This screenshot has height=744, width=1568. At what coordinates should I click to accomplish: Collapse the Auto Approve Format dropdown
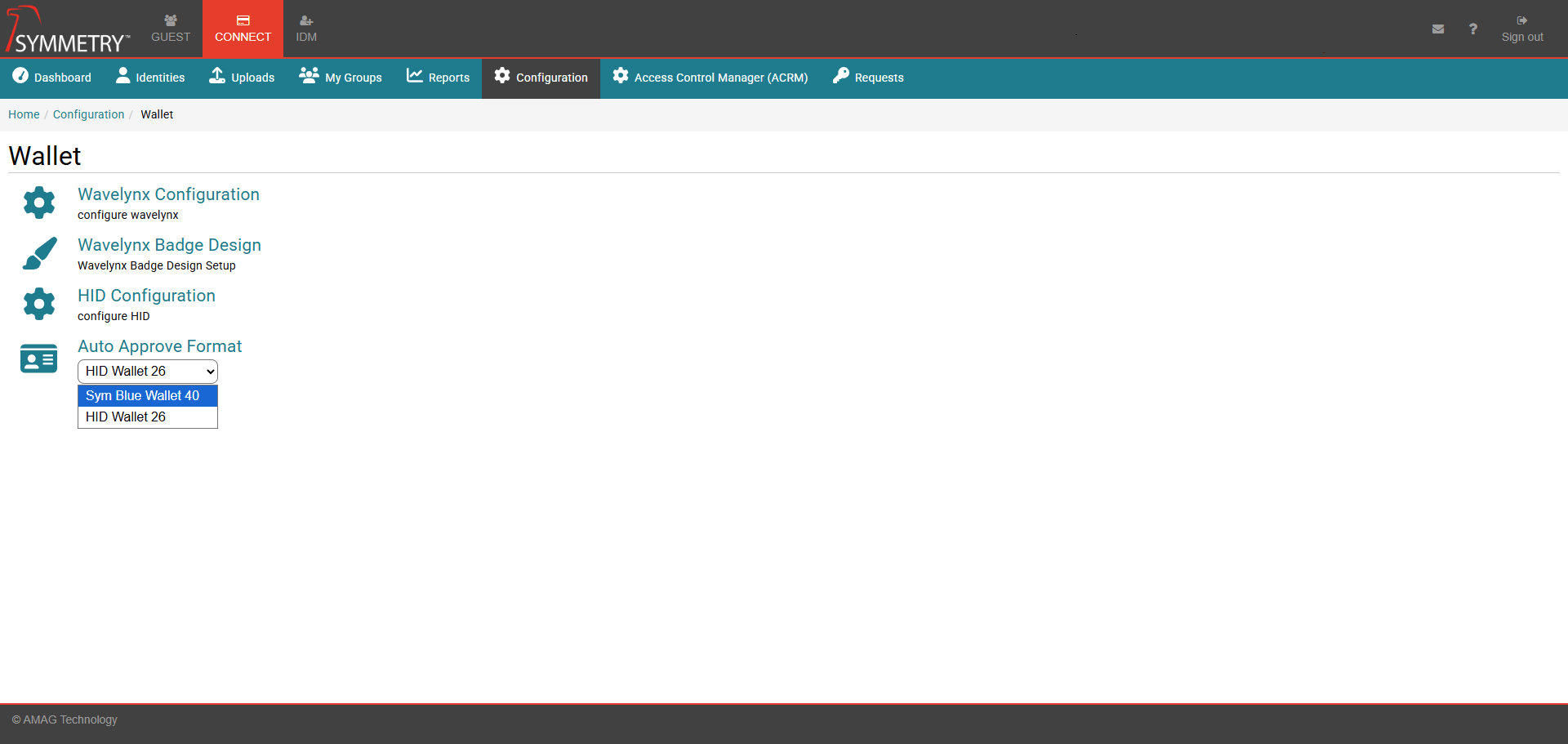[x=148, y=371]
